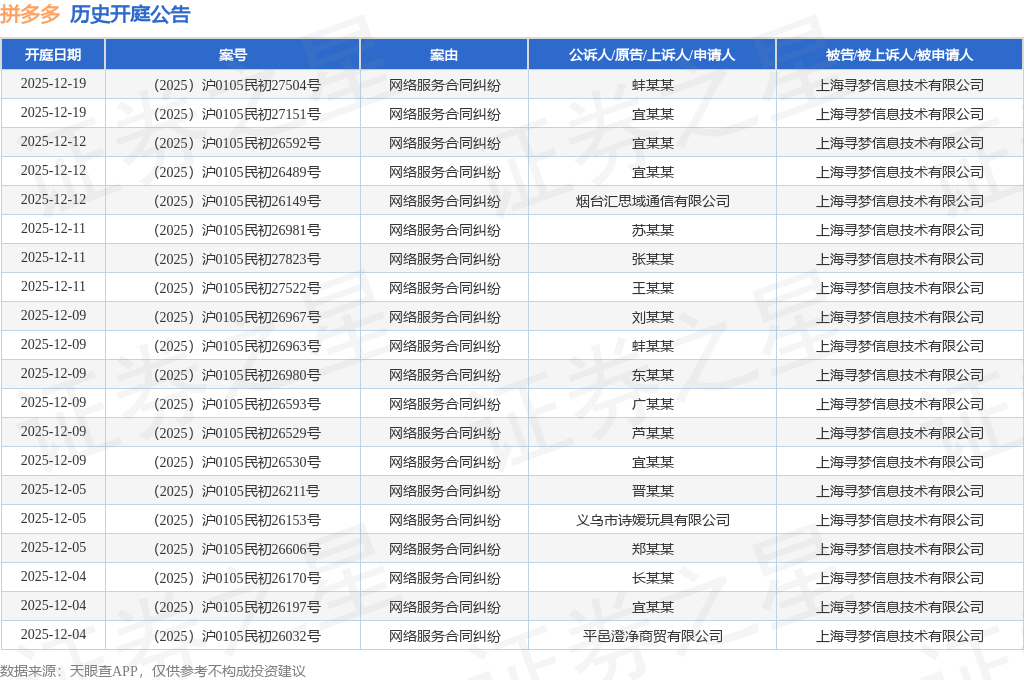This screenshot has width=1024, height=680.
Task: Click date 2025-12-12 in the 26149号 row
Action: click(x=53, y=200)
